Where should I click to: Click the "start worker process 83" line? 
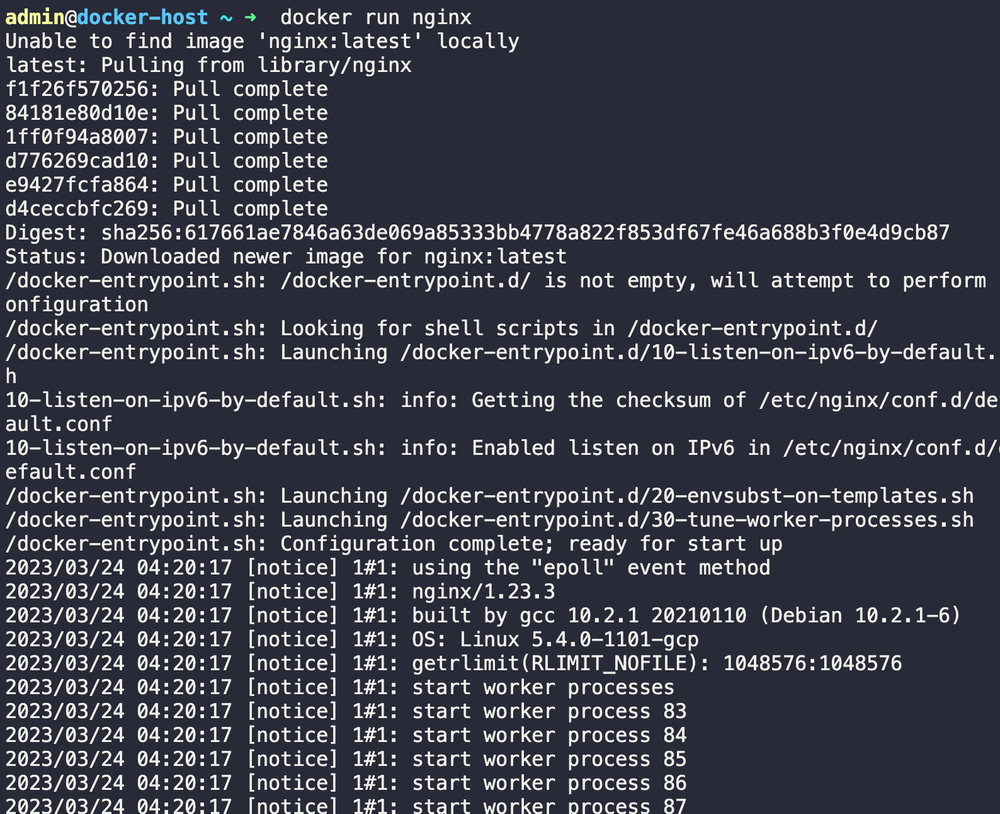549,711
